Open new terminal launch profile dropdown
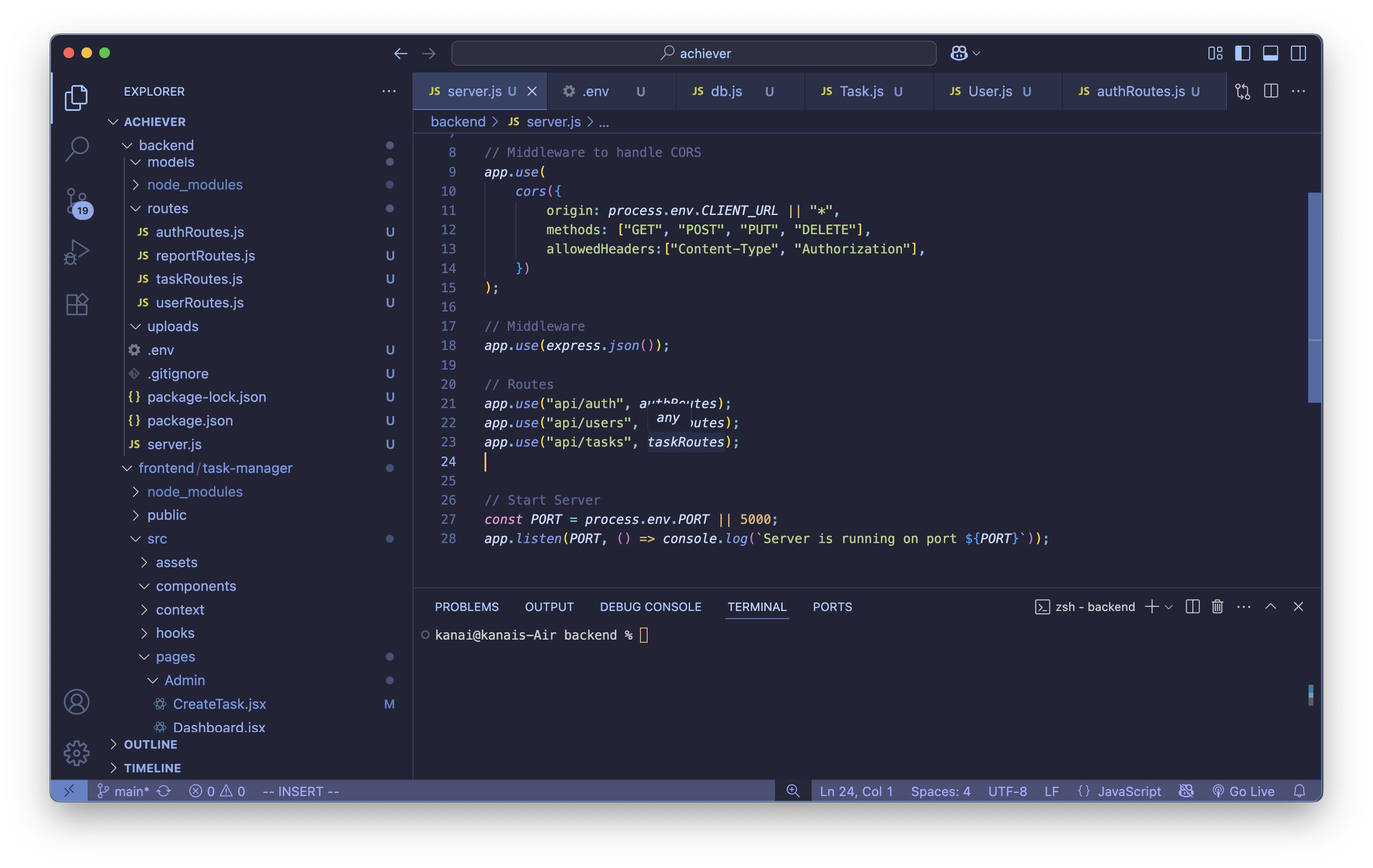 (1168, 607)
